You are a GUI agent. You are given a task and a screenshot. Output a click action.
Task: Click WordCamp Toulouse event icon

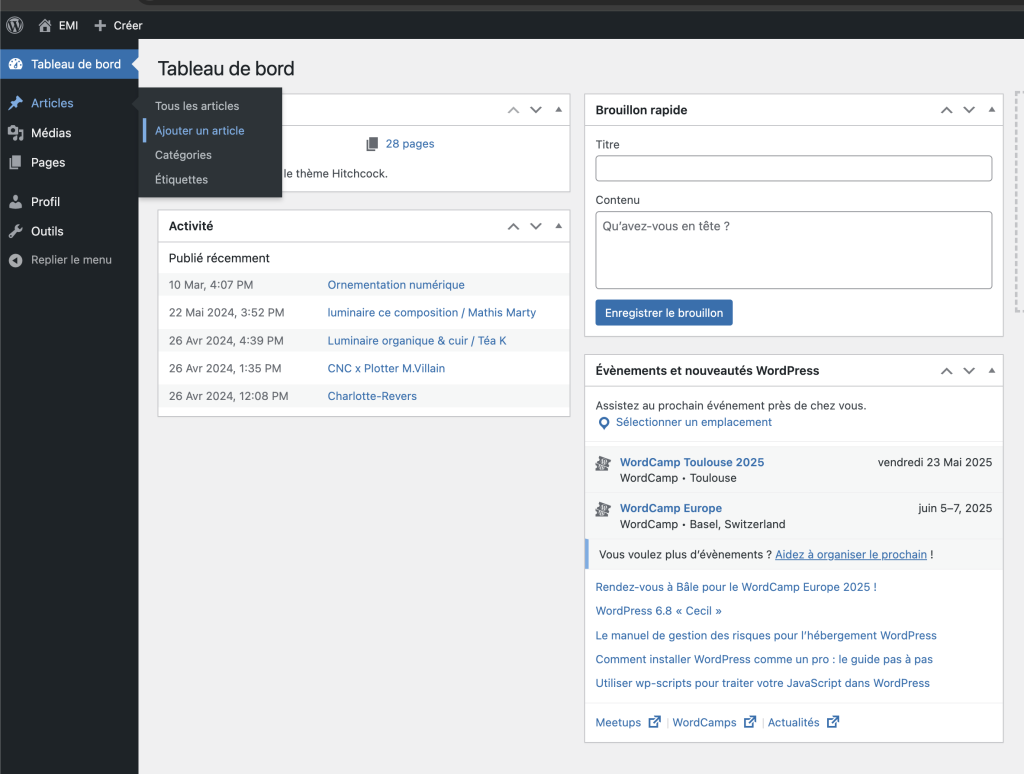[603, 464]
